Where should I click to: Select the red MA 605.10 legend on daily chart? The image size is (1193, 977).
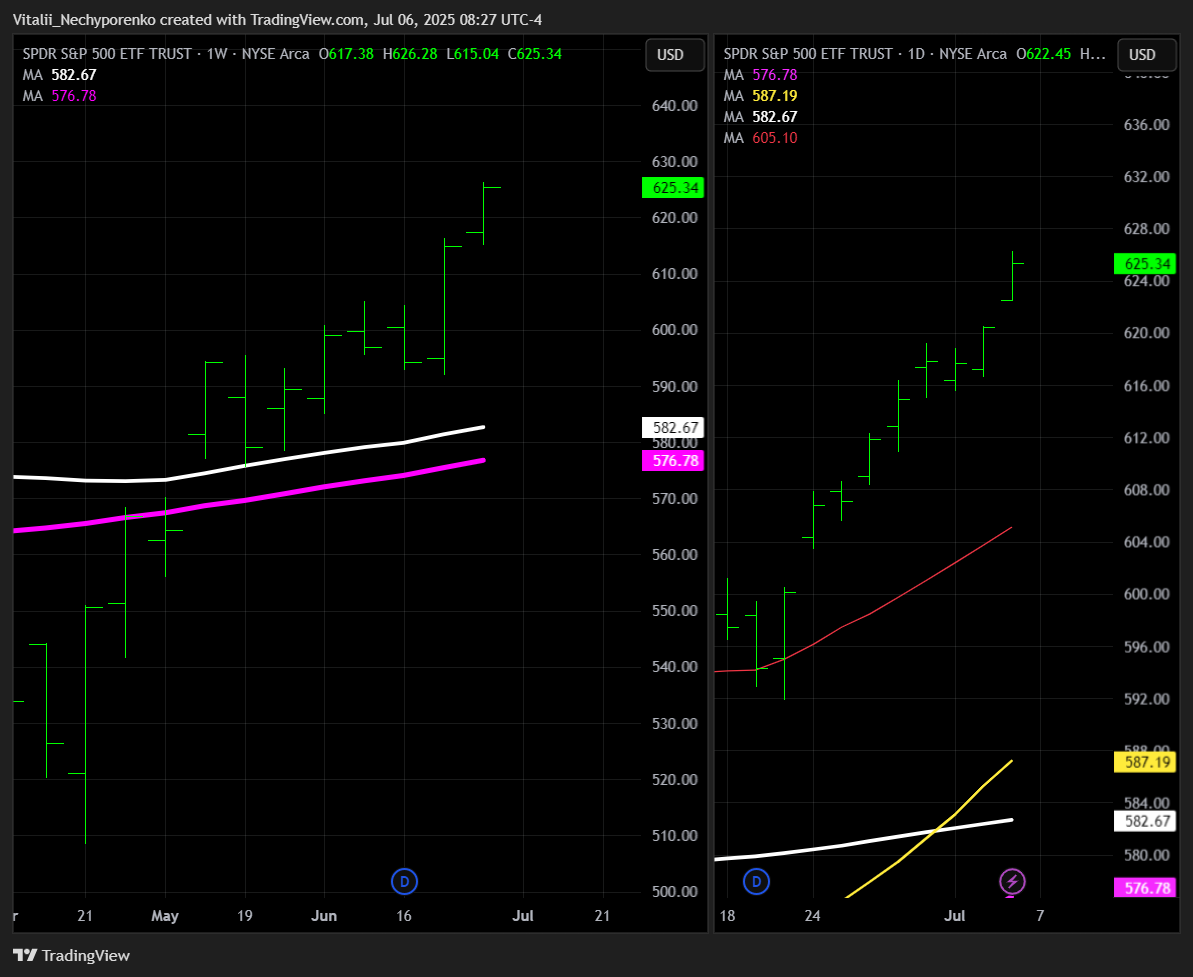pos(760,138)
